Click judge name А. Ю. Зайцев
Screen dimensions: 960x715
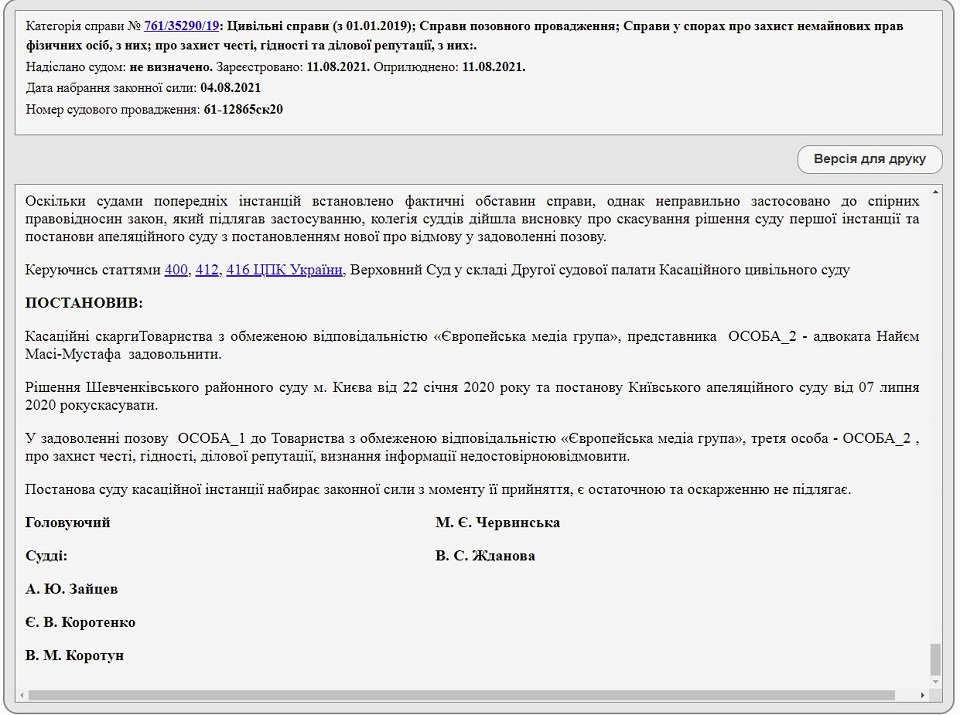pyautogui.click(x=72, y=589)
